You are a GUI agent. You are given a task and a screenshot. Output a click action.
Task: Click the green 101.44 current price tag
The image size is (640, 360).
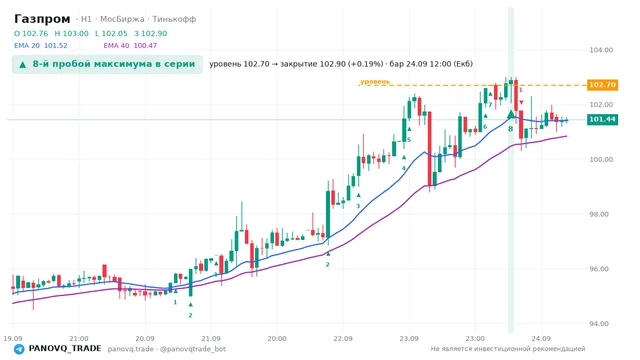click(x=602, y=120)
